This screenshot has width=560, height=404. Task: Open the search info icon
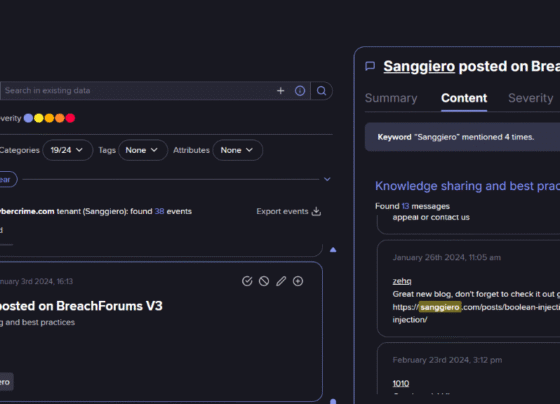300,91
